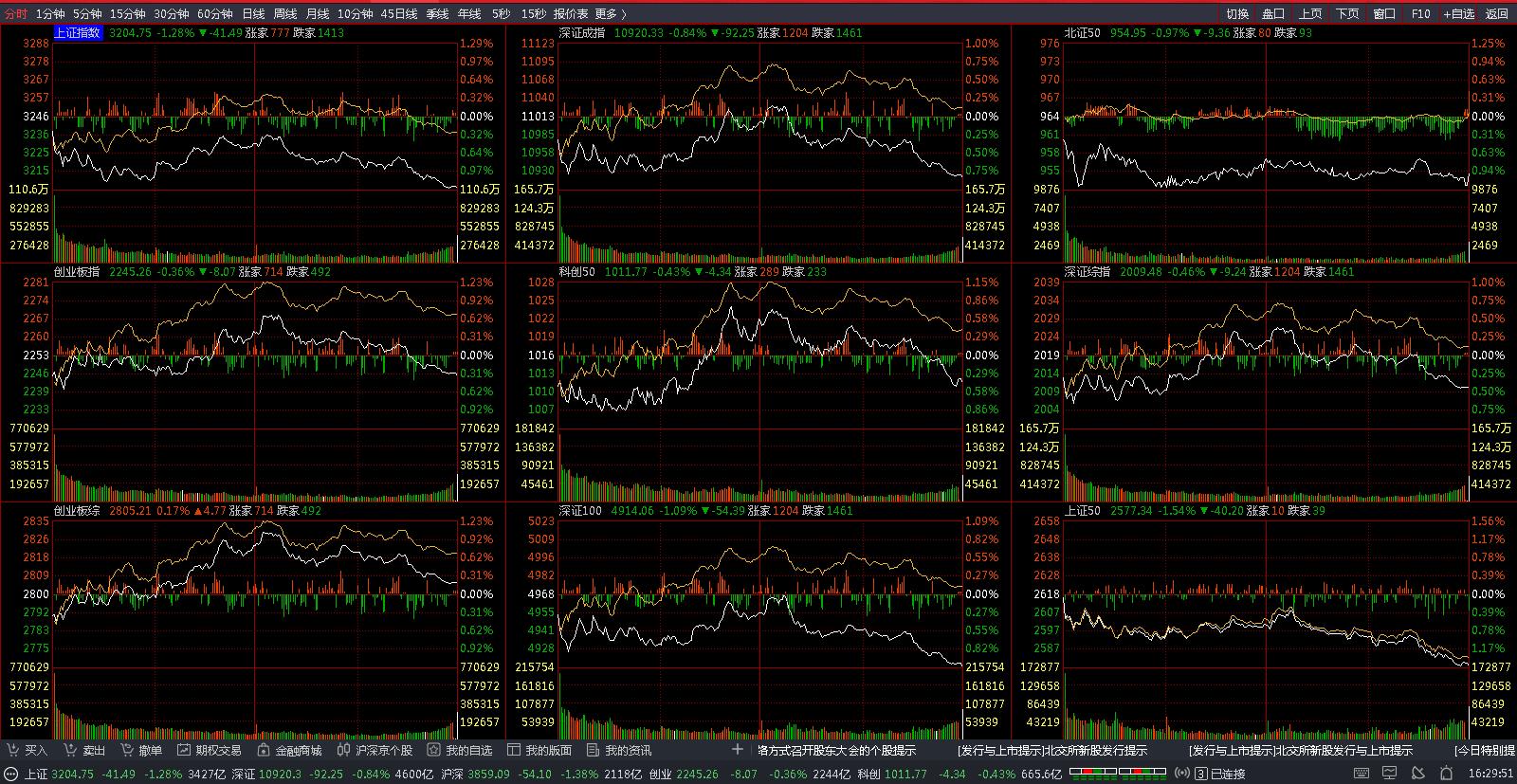Click the 沪深京个股 candlestick icon
1517x784 pixels.
[x=343, y=750]
